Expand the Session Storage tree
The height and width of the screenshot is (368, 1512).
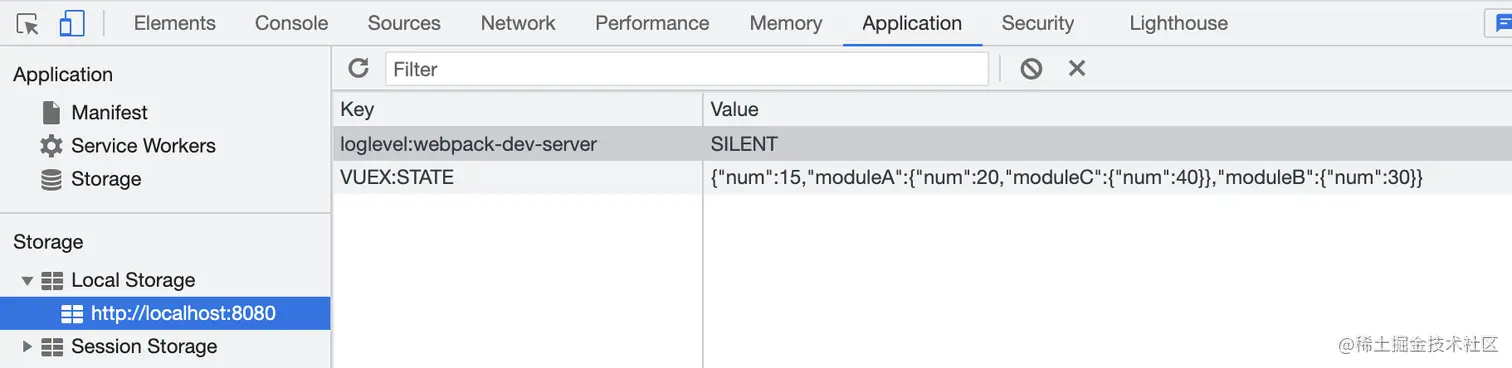27,347
